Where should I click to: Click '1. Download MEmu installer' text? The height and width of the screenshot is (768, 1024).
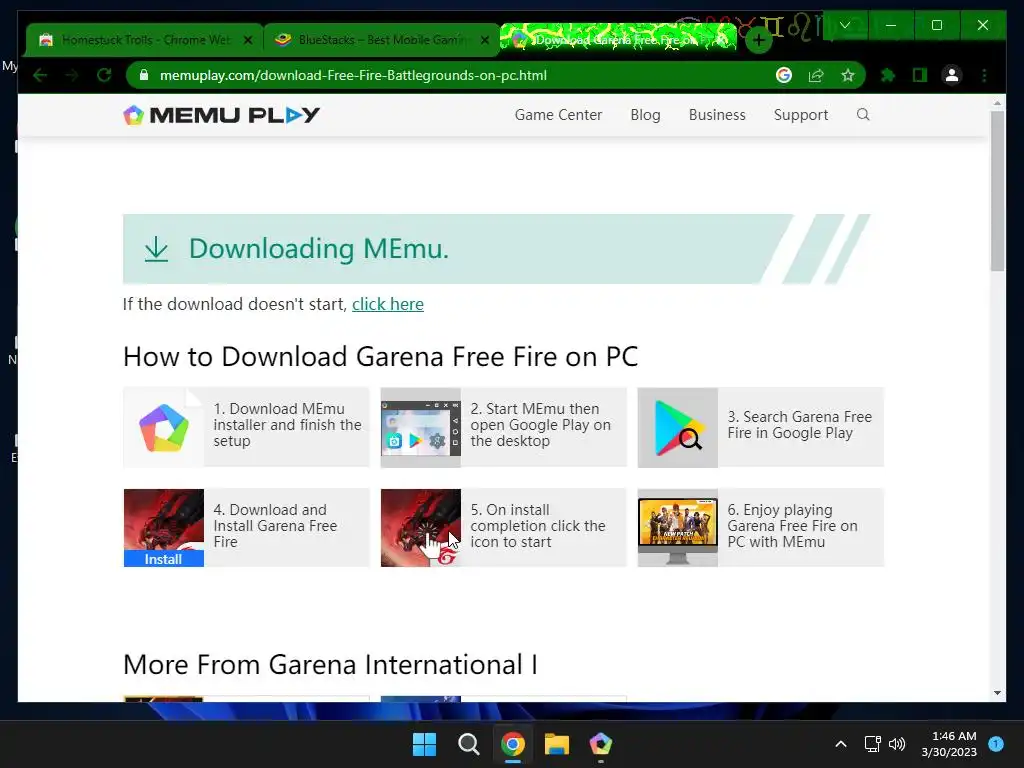[287, 425]
